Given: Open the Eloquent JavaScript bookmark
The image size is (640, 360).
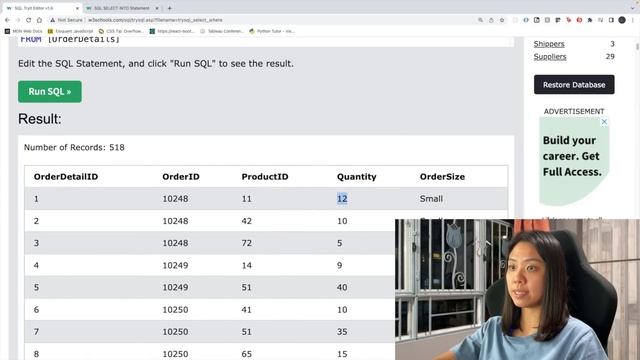Looking at the screenshot, I should (x=71, y=31).
